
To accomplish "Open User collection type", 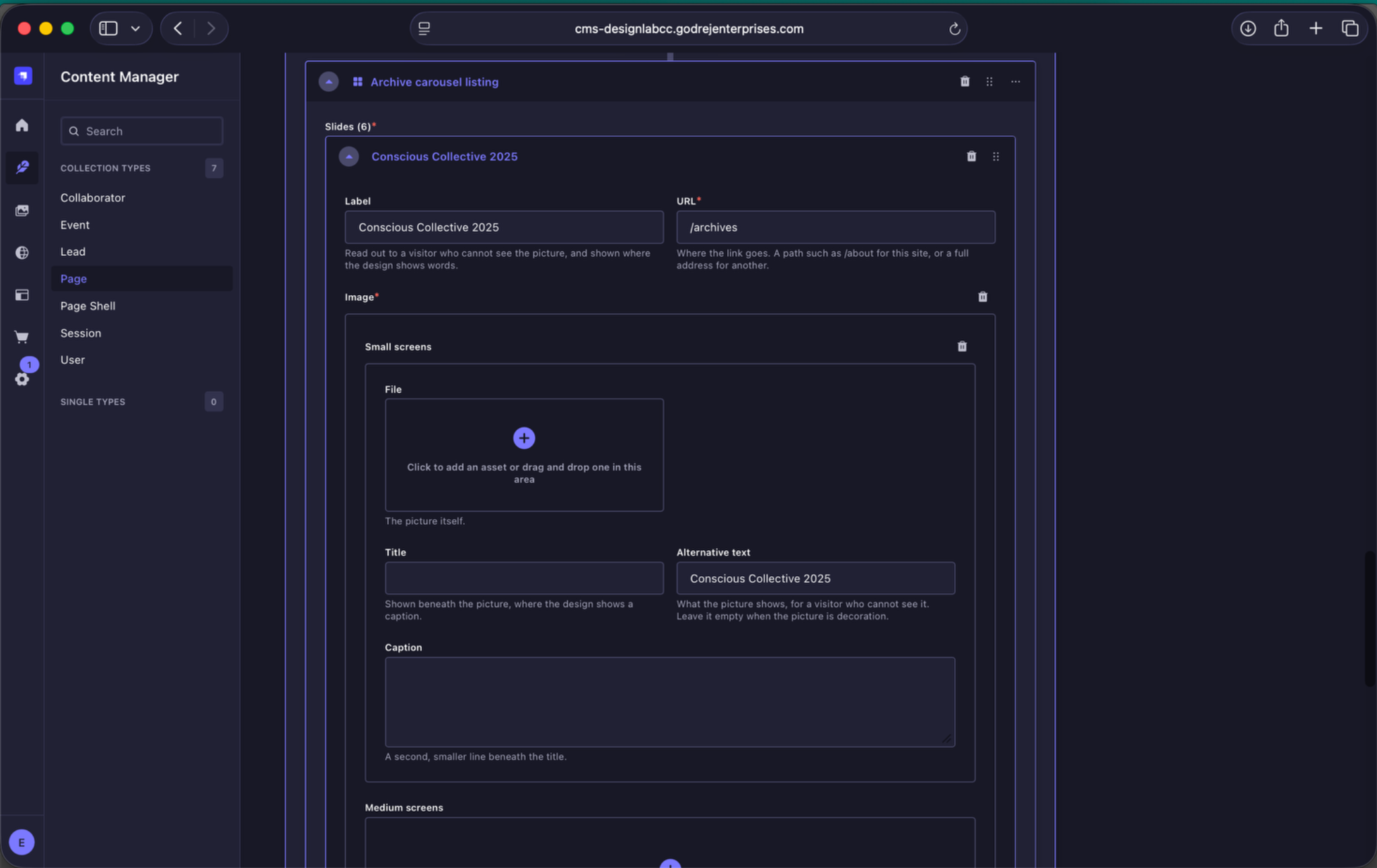I will 73,360.
